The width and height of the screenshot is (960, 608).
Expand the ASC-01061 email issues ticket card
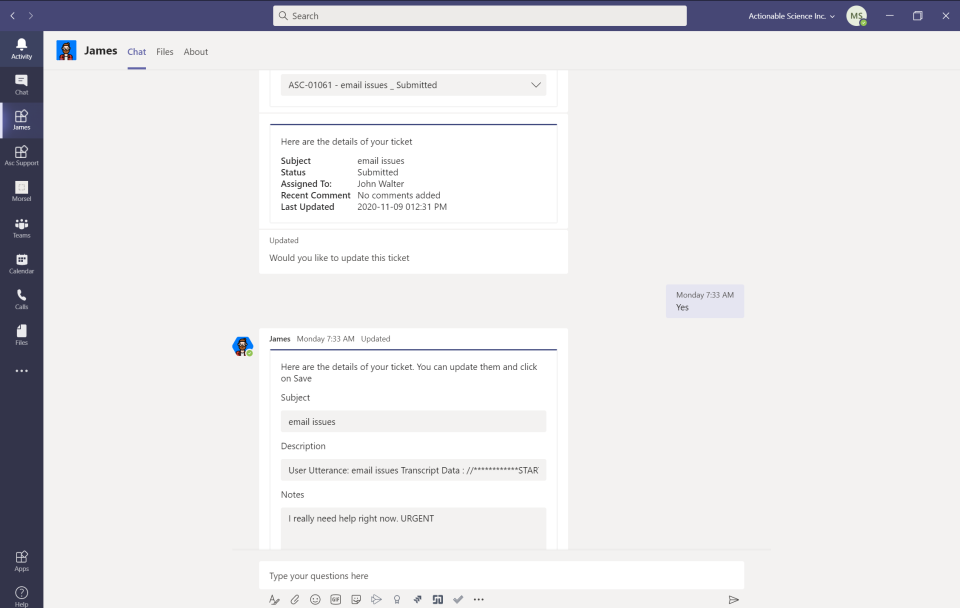(536, 85)
